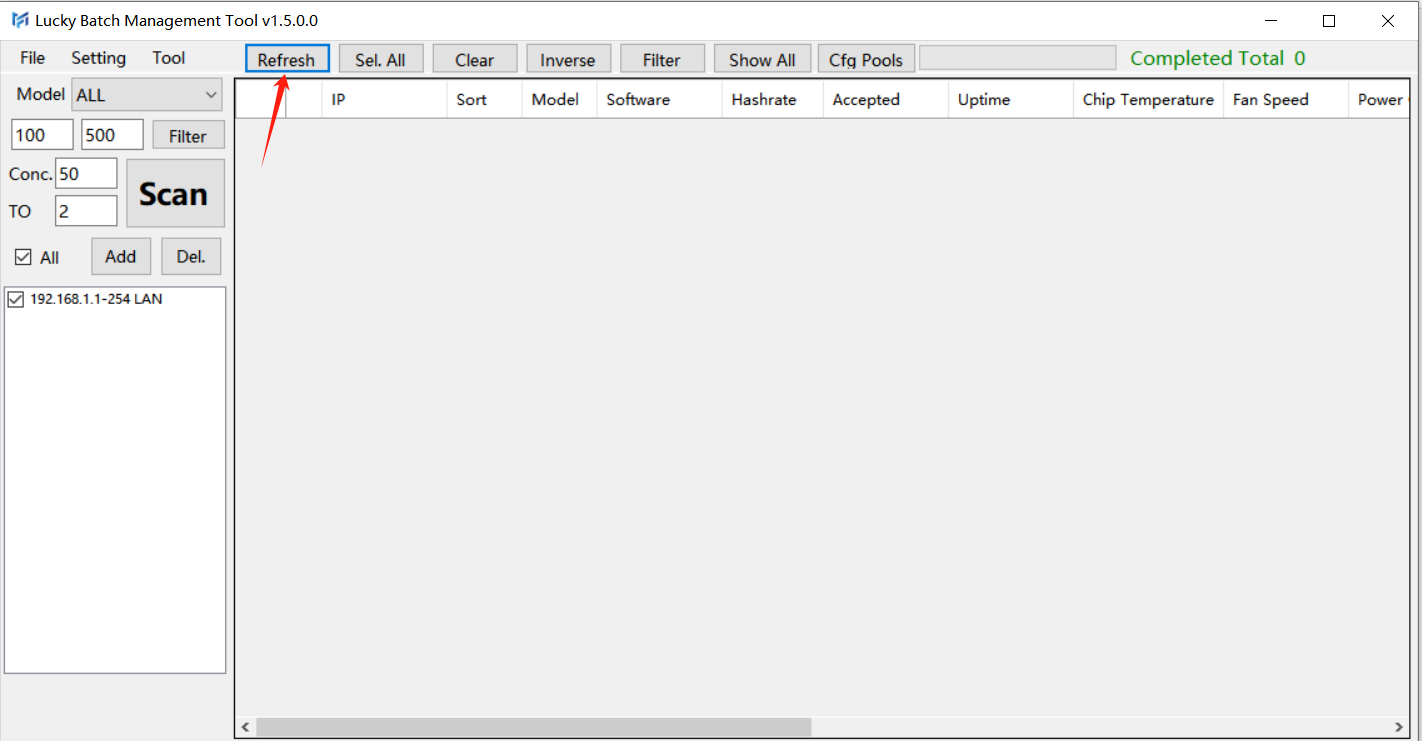Open the Tool menu
Image resolution: width=1422 pixels, height=741 pixels.
click(x=168, y=58)
